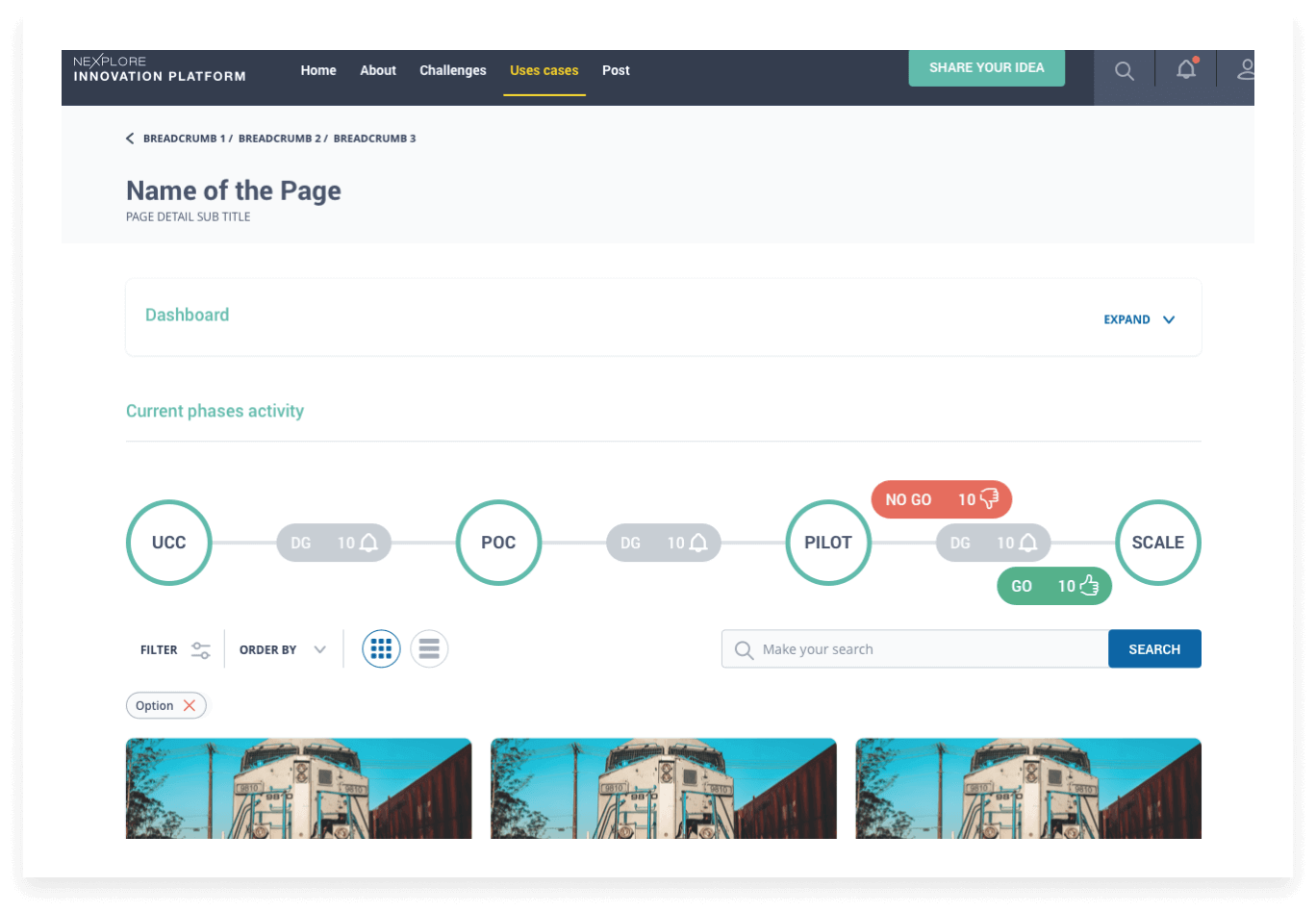
Task: Click Name of the Page title
Action: click(234, 190)
